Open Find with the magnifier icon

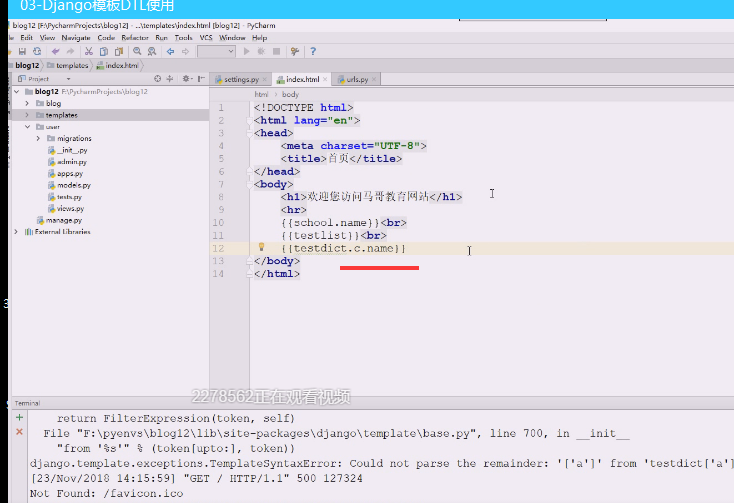(x=137, y=51)
